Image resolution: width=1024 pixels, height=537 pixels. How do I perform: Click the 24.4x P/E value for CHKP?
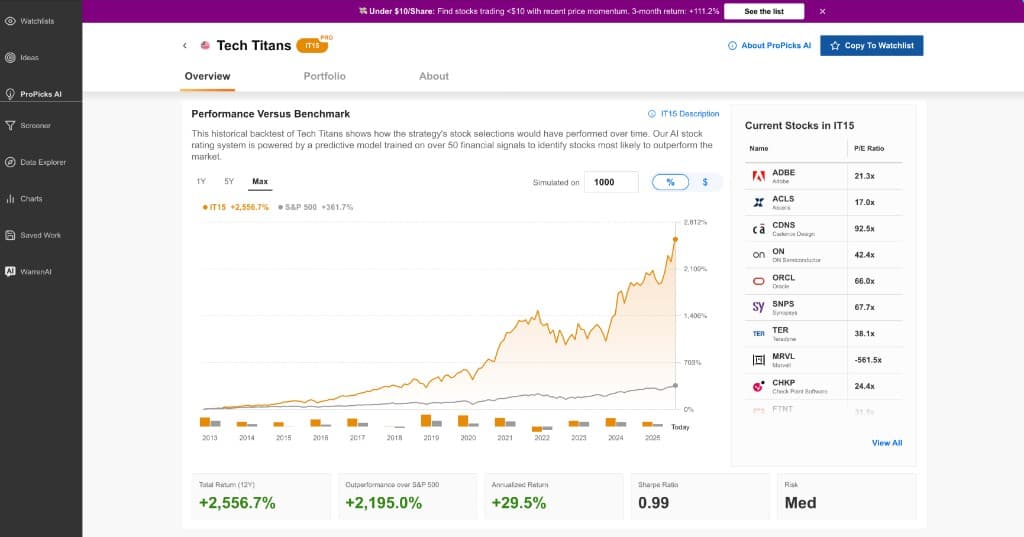click(x=865, y=386)
